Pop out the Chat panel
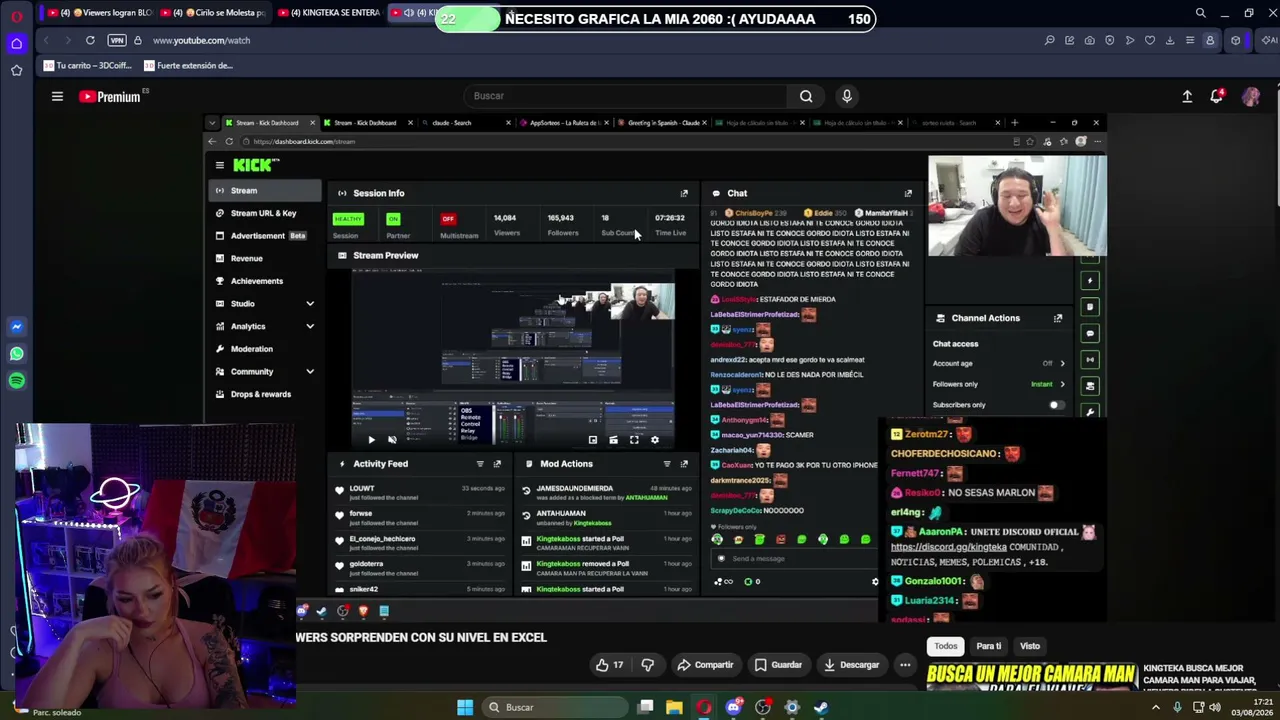This screenshot has height=720, width=1280. [908, 193]
